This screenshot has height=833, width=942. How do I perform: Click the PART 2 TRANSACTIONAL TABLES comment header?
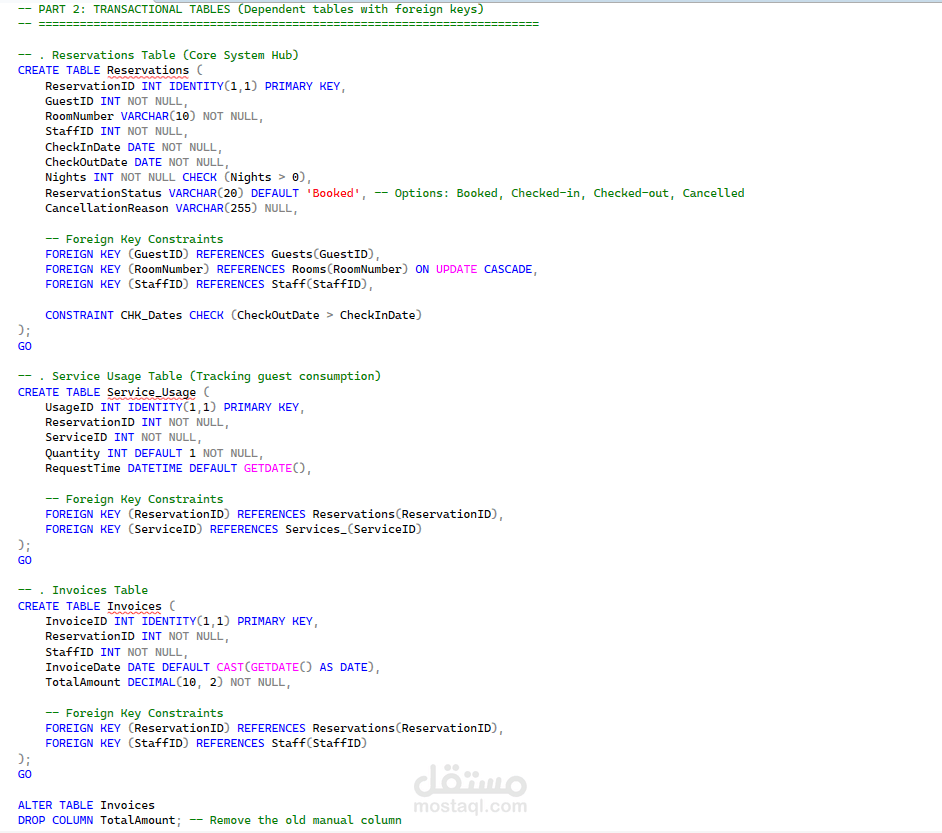(251, 9)
